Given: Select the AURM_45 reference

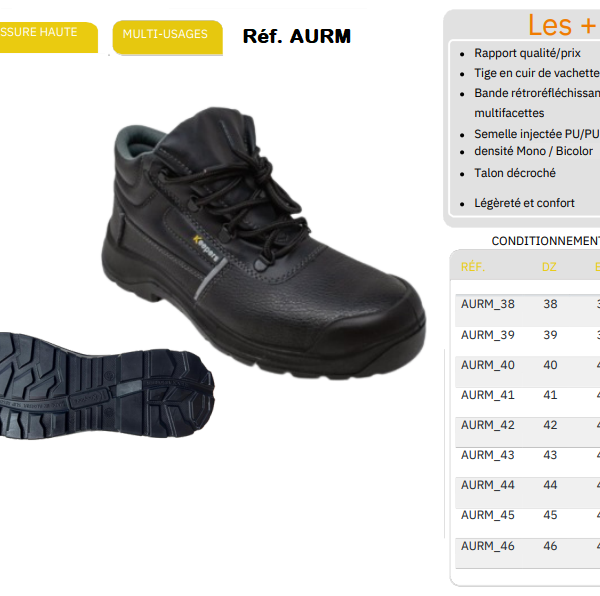Looking at the screenshot, I should pyautogui.click(x=488, y=515).
